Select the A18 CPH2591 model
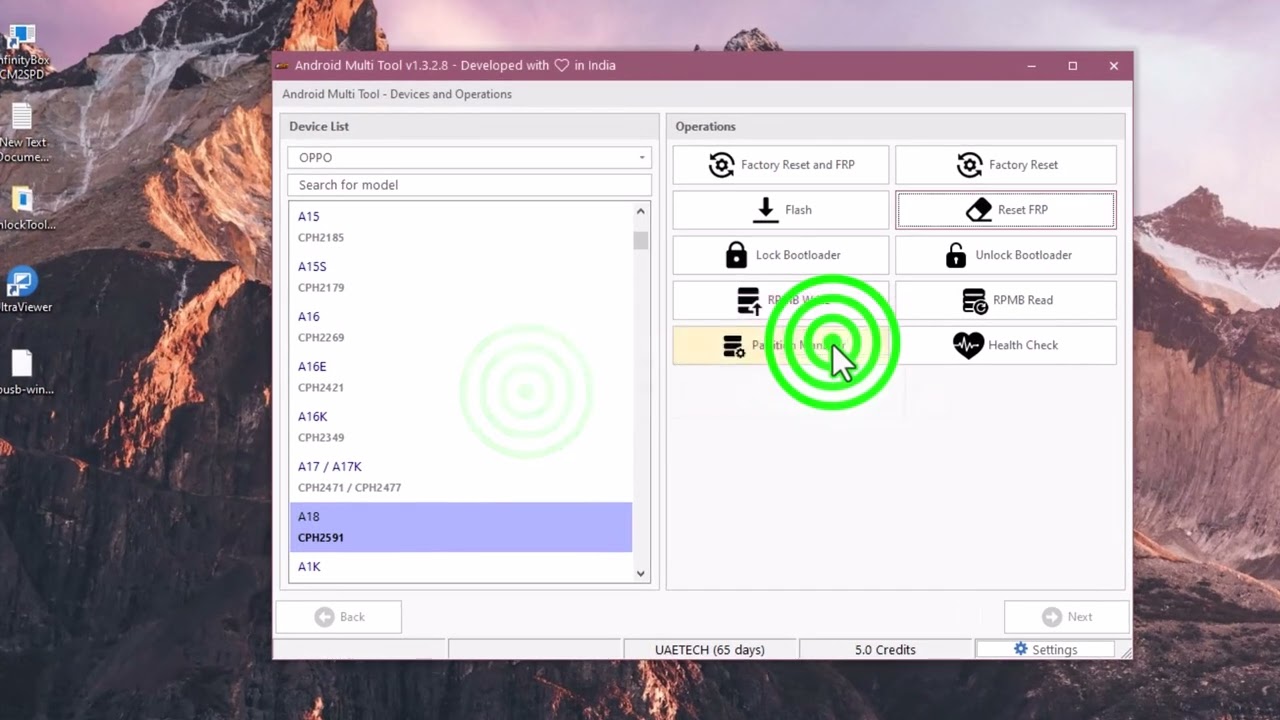Screen dimensions: 1280x720 (x=461, y=527)
